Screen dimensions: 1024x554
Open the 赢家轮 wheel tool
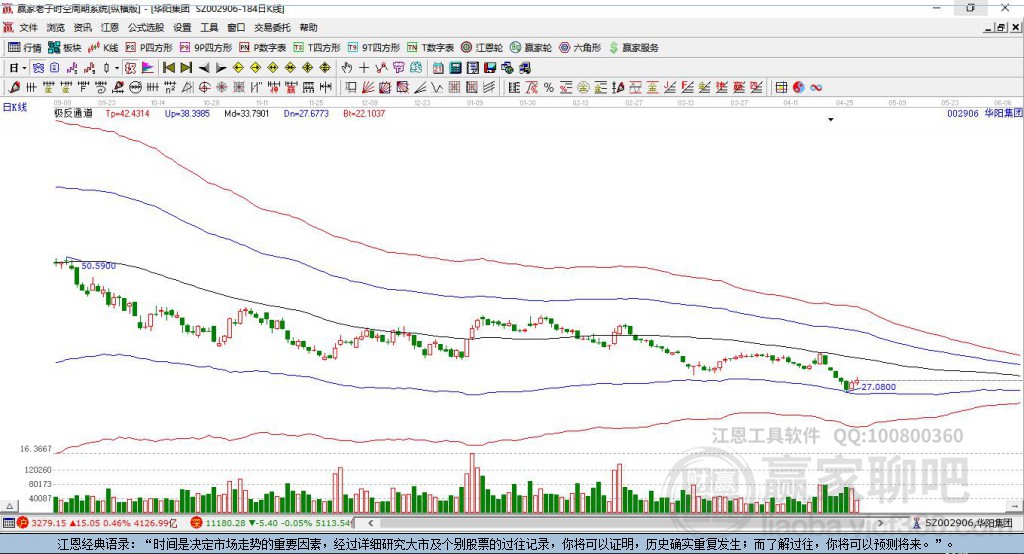tap(531, 48)
